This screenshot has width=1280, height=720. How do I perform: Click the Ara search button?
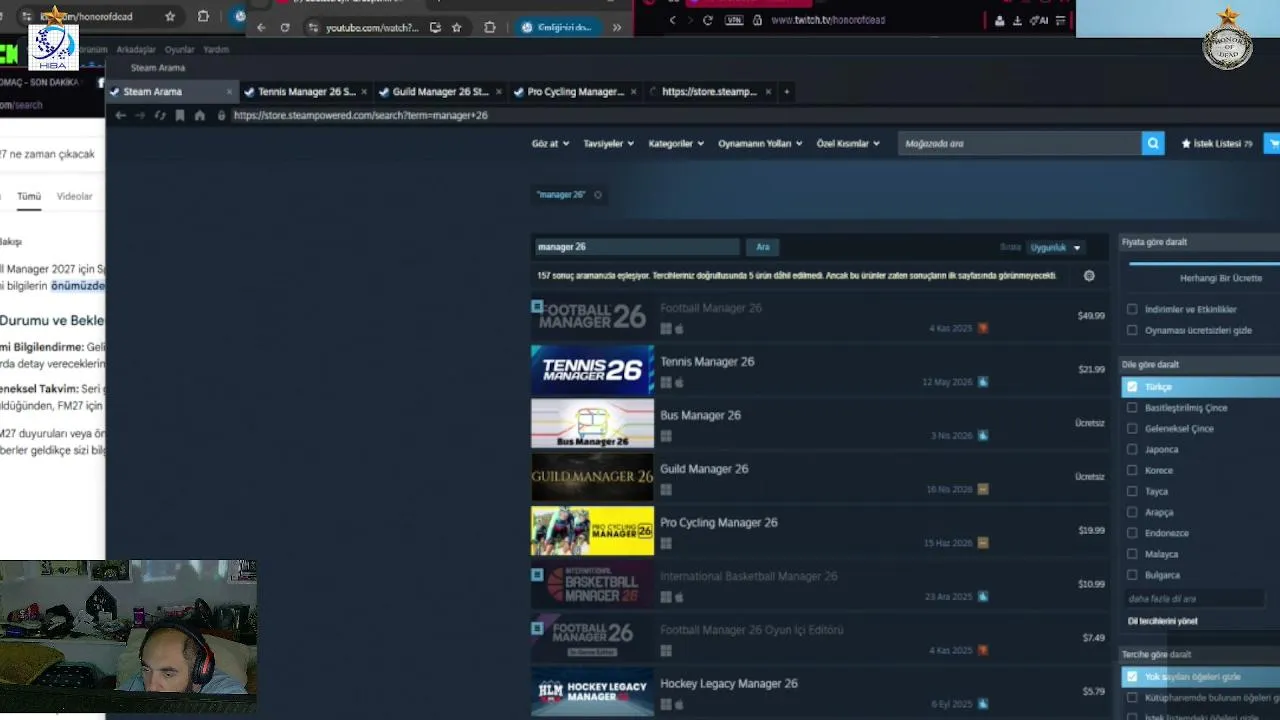tap(763, 247)
